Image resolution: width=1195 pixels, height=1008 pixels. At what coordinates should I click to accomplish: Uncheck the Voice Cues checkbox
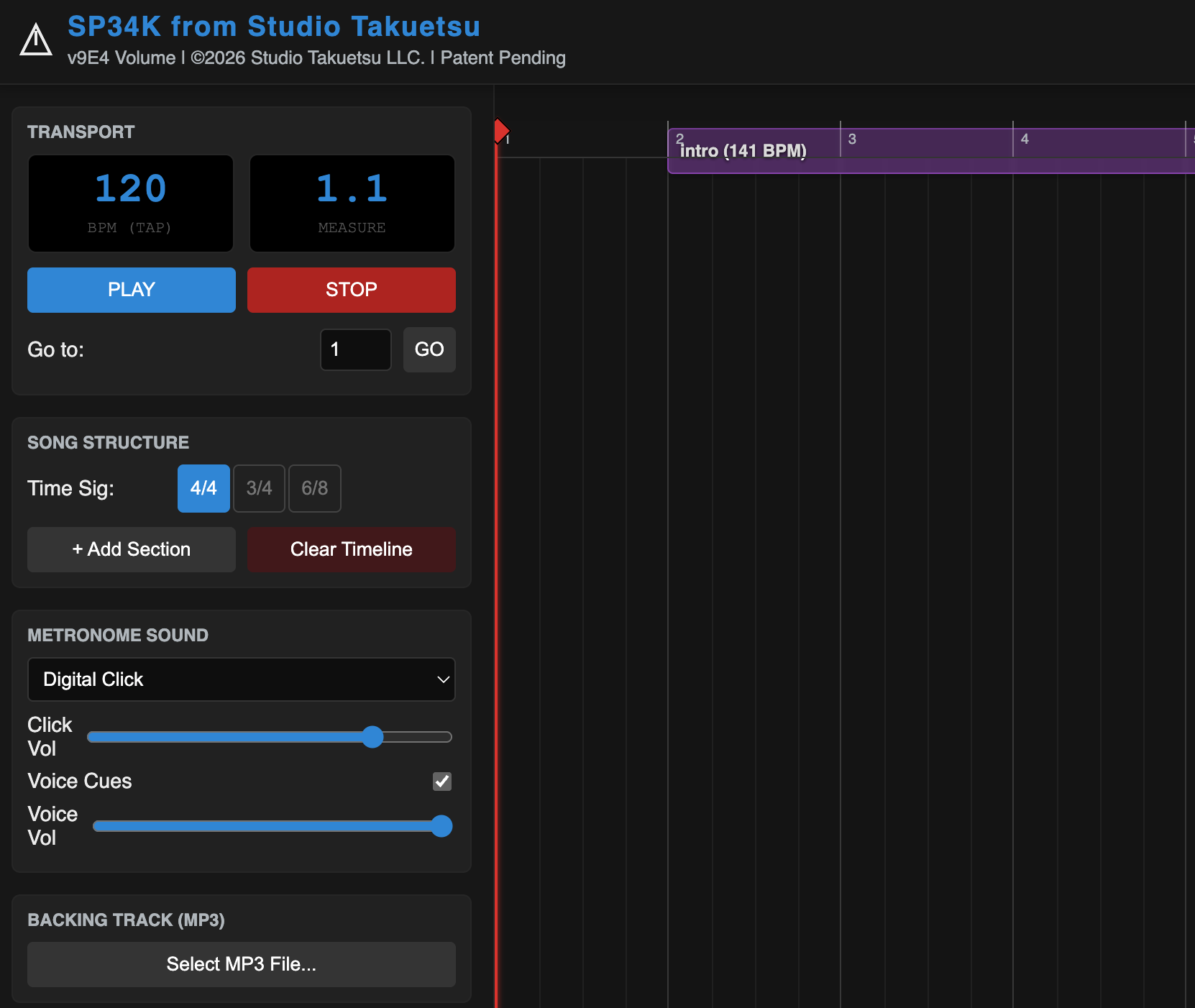click(x=442, y=782)
